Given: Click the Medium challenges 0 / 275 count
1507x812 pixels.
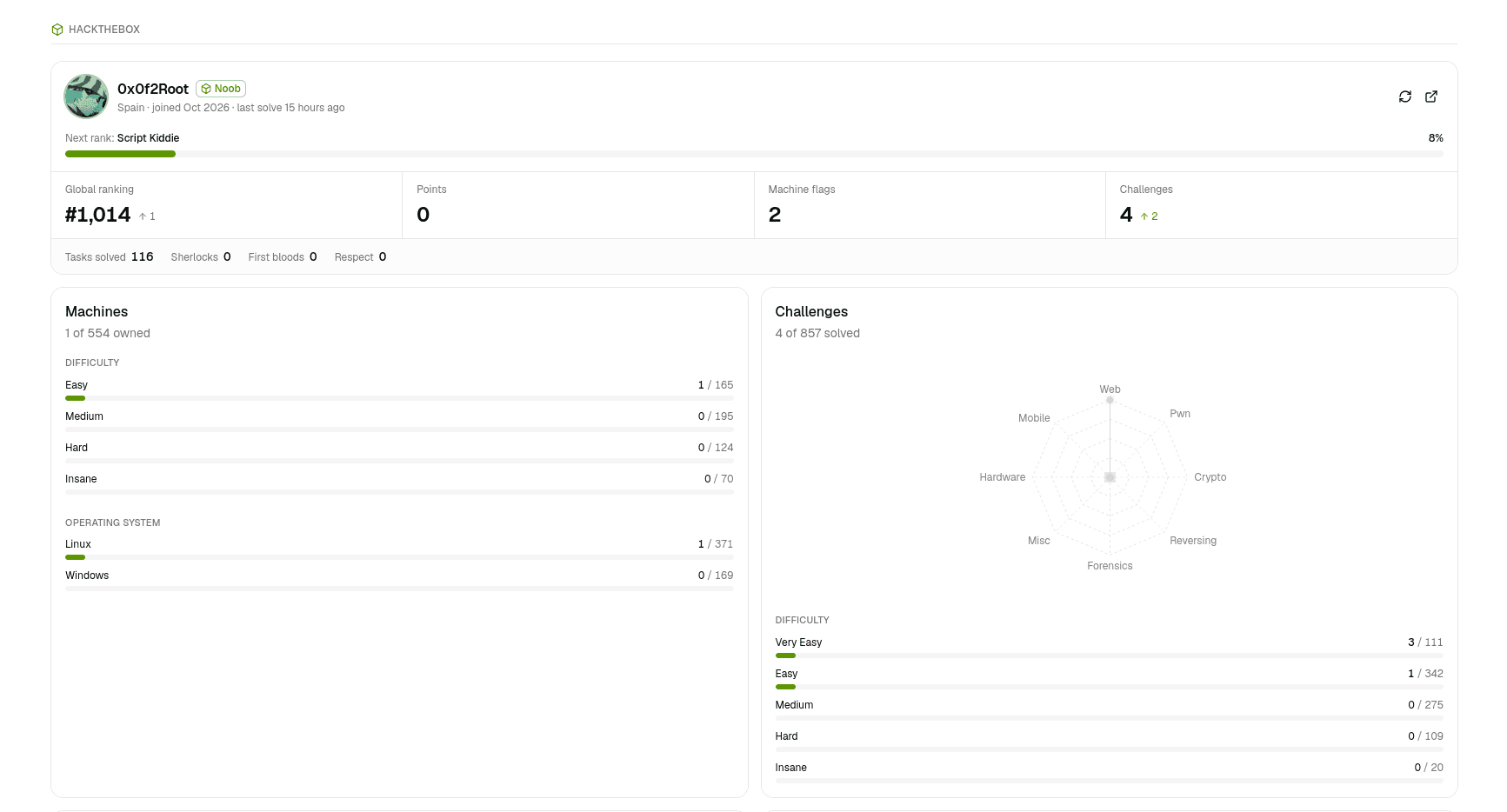Looking at the screenshot, I should pos(1425,705).
